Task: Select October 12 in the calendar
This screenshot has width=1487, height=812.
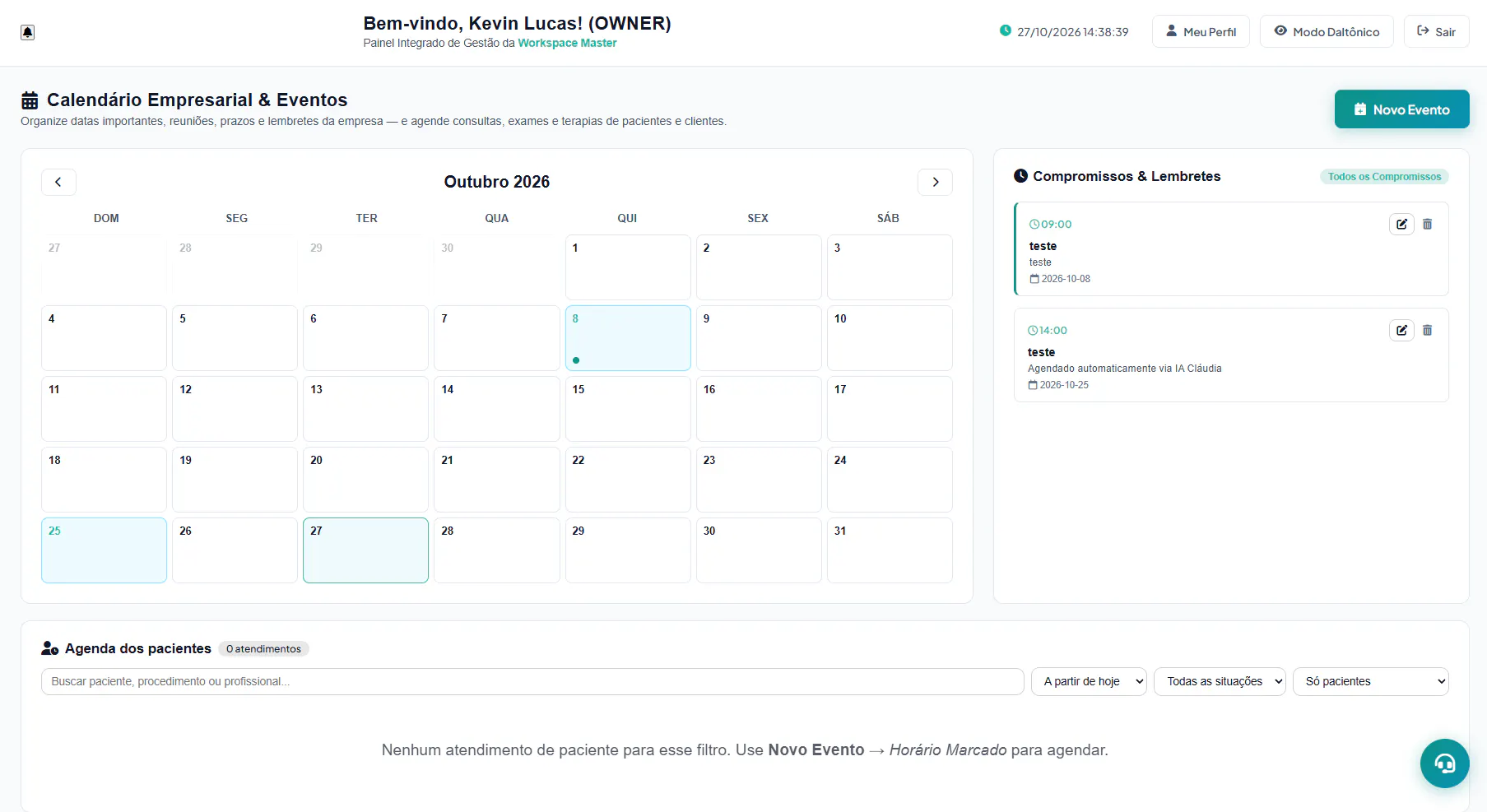Action: pos(235,409)
